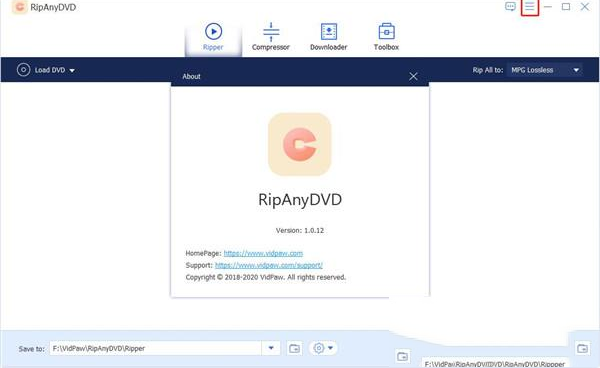Open the vidpaw.com support link
600x368 pixels.
(x=269, y=265)
